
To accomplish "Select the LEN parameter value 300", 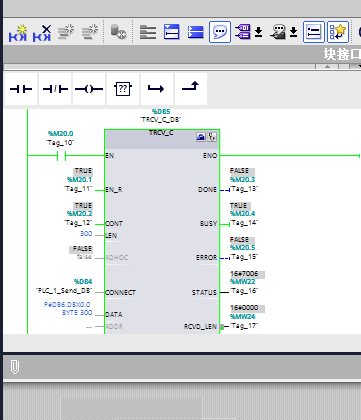I will click(x=86, y=234).
